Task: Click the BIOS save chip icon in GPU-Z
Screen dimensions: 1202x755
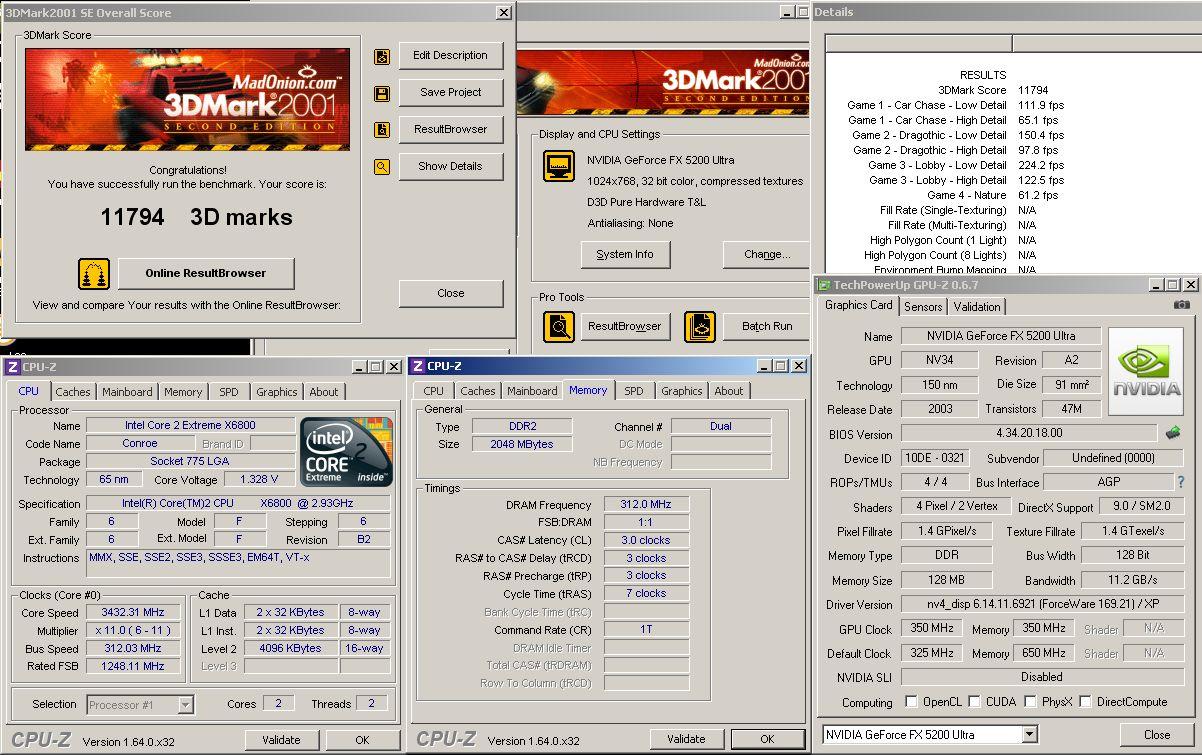Action: point(1173,433)
